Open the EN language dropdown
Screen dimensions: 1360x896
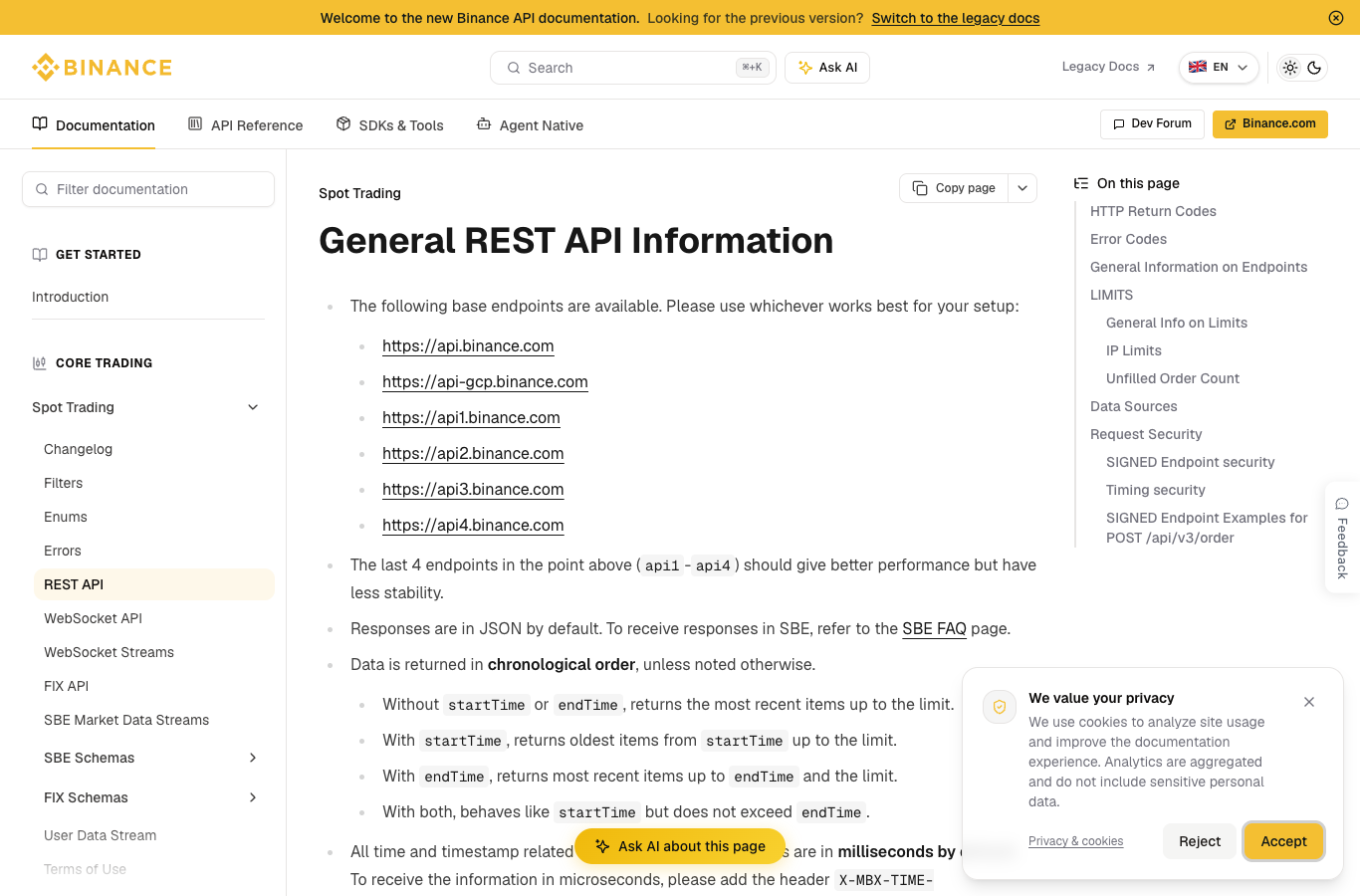pyautogui.click(x=1219, y=68)
